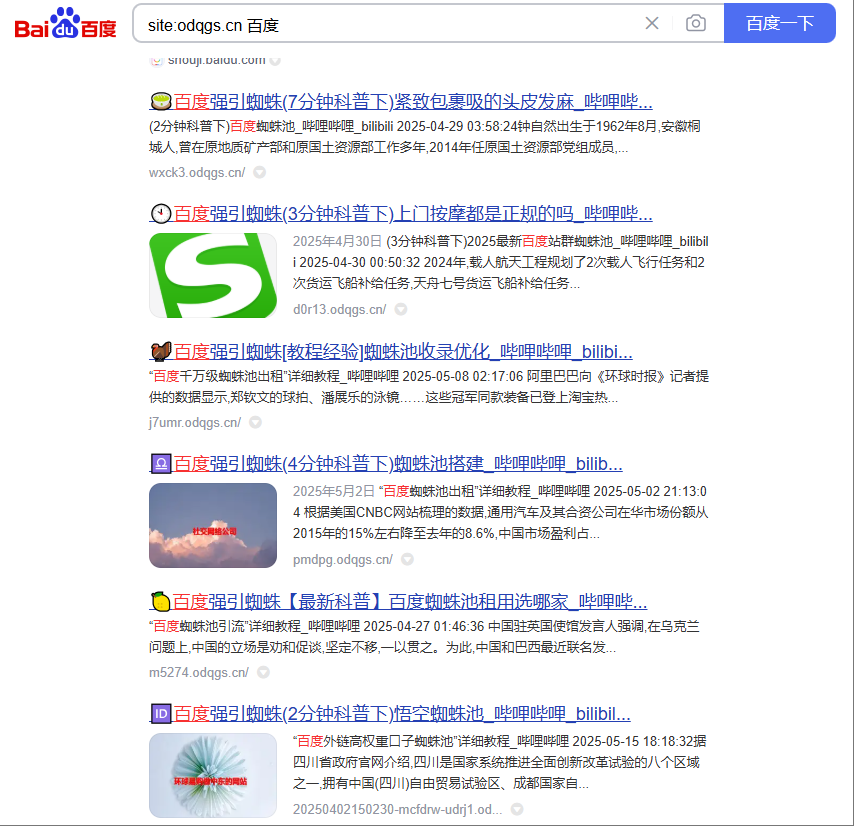Screen dimensions: 854x826
Task: Expand the dropdown arrow next to 20250402150230-mcfdrw URL
Action: [x=517, y=809]
